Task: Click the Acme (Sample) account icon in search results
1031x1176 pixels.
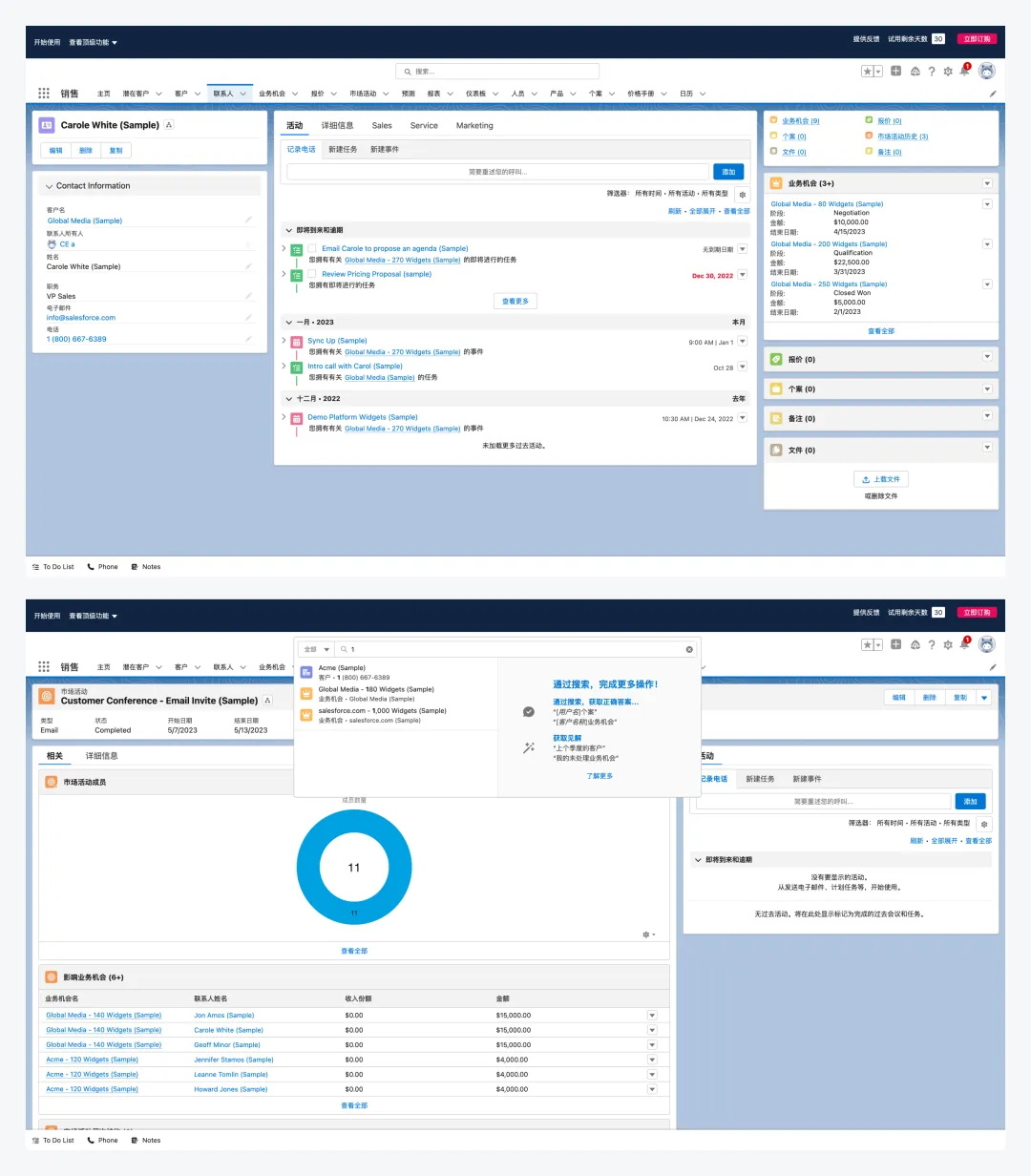Action: pyautogui.click(x=306, y=672)
